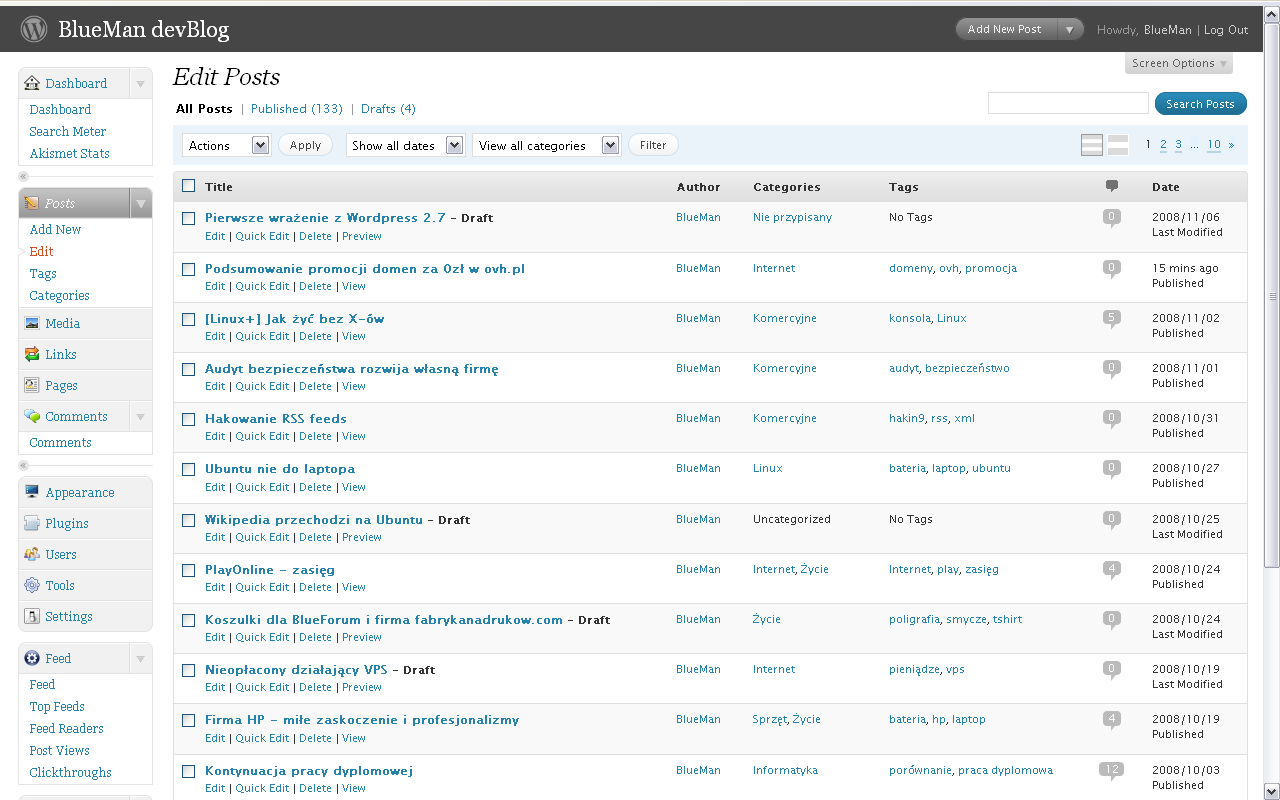
Task: Open the Media icon
Action: (32, 323)
